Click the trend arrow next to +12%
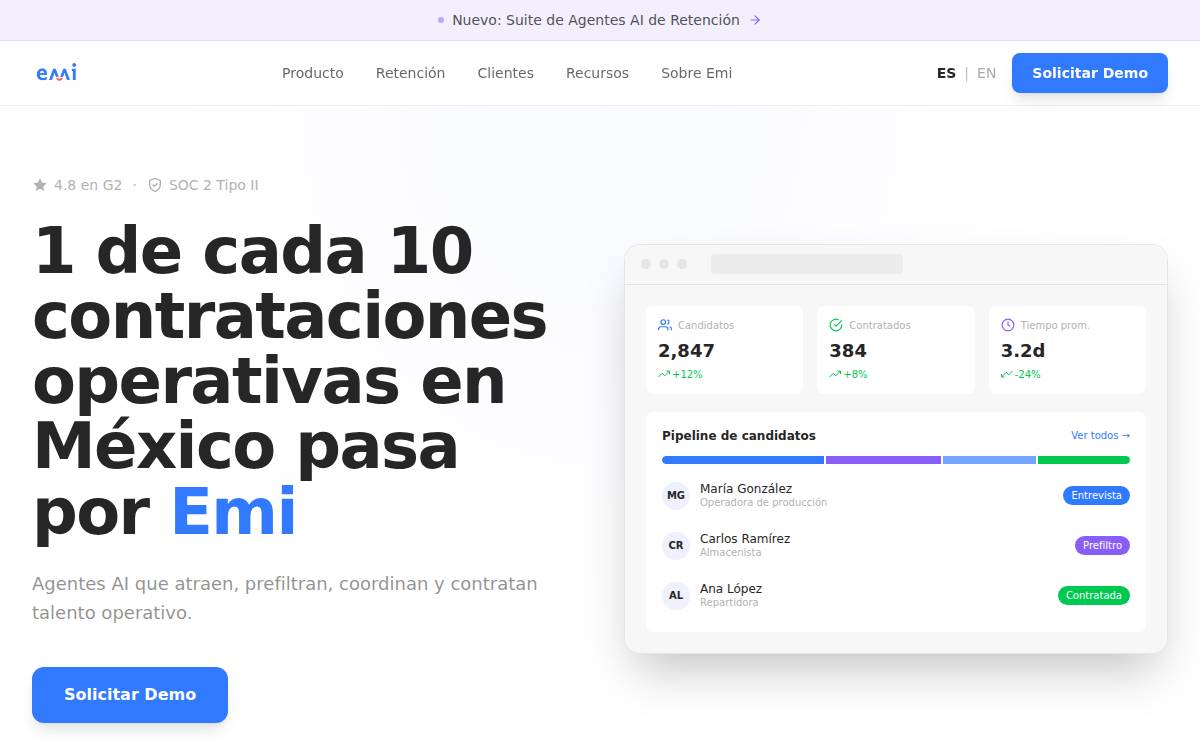 pos(664,374)
